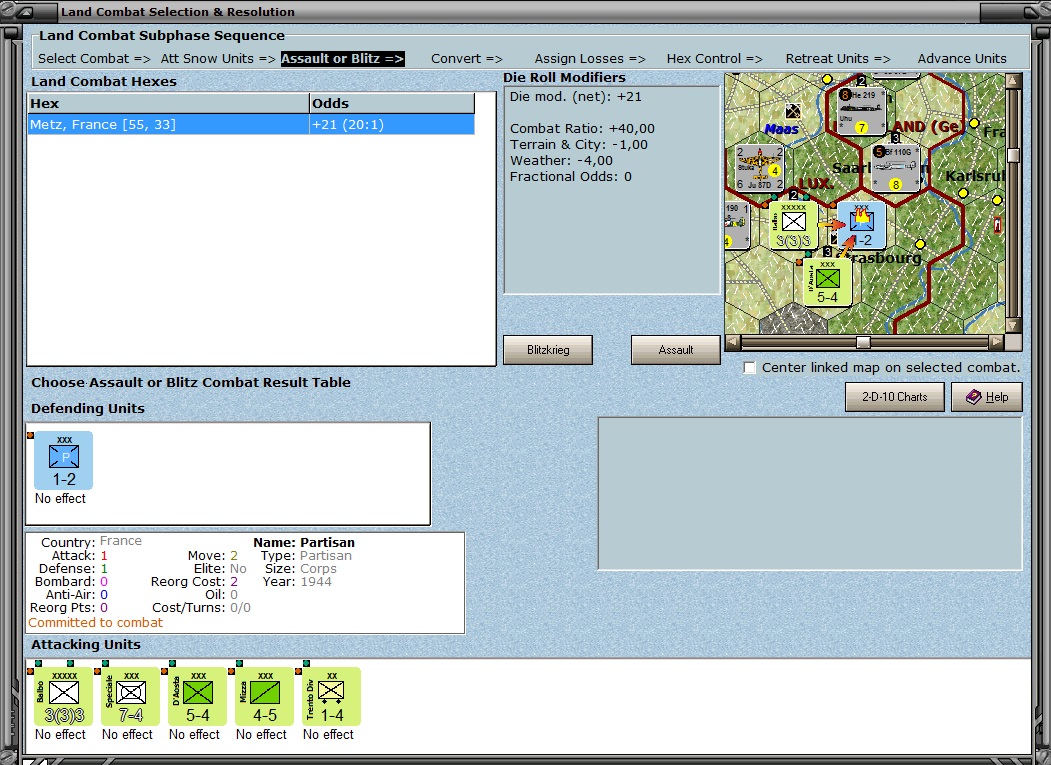1051x765 pixels.
Task: Go to Hex Control subphase
Action: [x=715, y=59]
